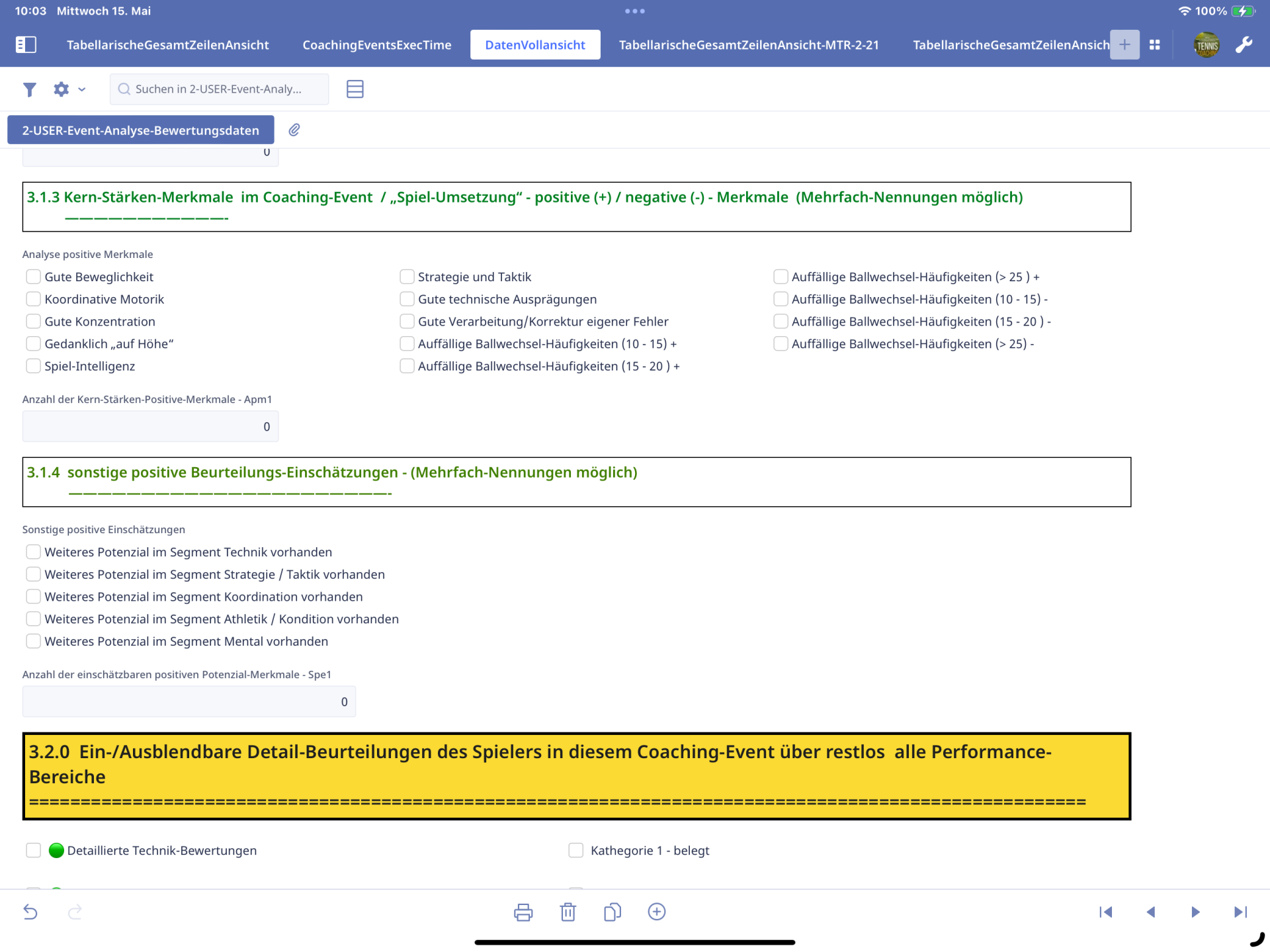Click the attachment paperclip icon
The height and width of the screenshot is (952, 1270).
[294, 130]
